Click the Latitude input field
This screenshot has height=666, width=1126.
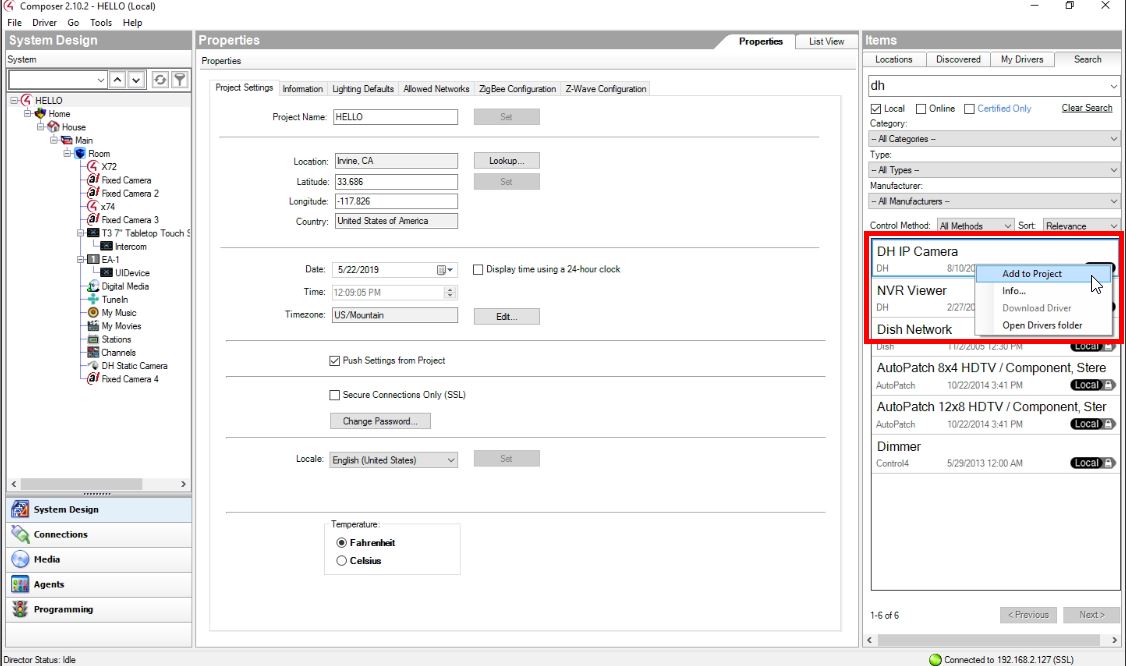pyautogui.click(x=396, y=182)
